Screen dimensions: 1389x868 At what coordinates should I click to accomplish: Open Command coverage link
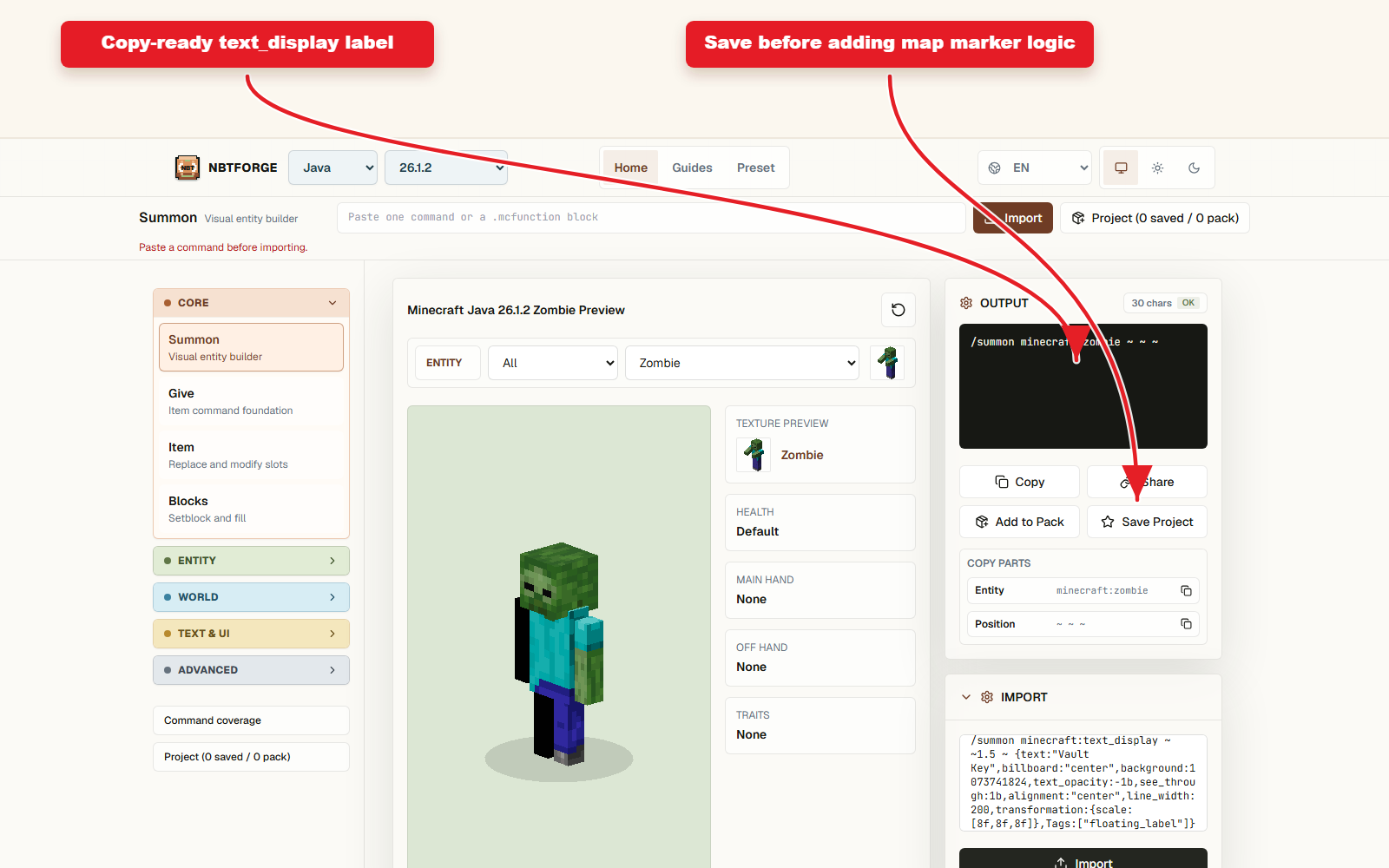point(252,720)
